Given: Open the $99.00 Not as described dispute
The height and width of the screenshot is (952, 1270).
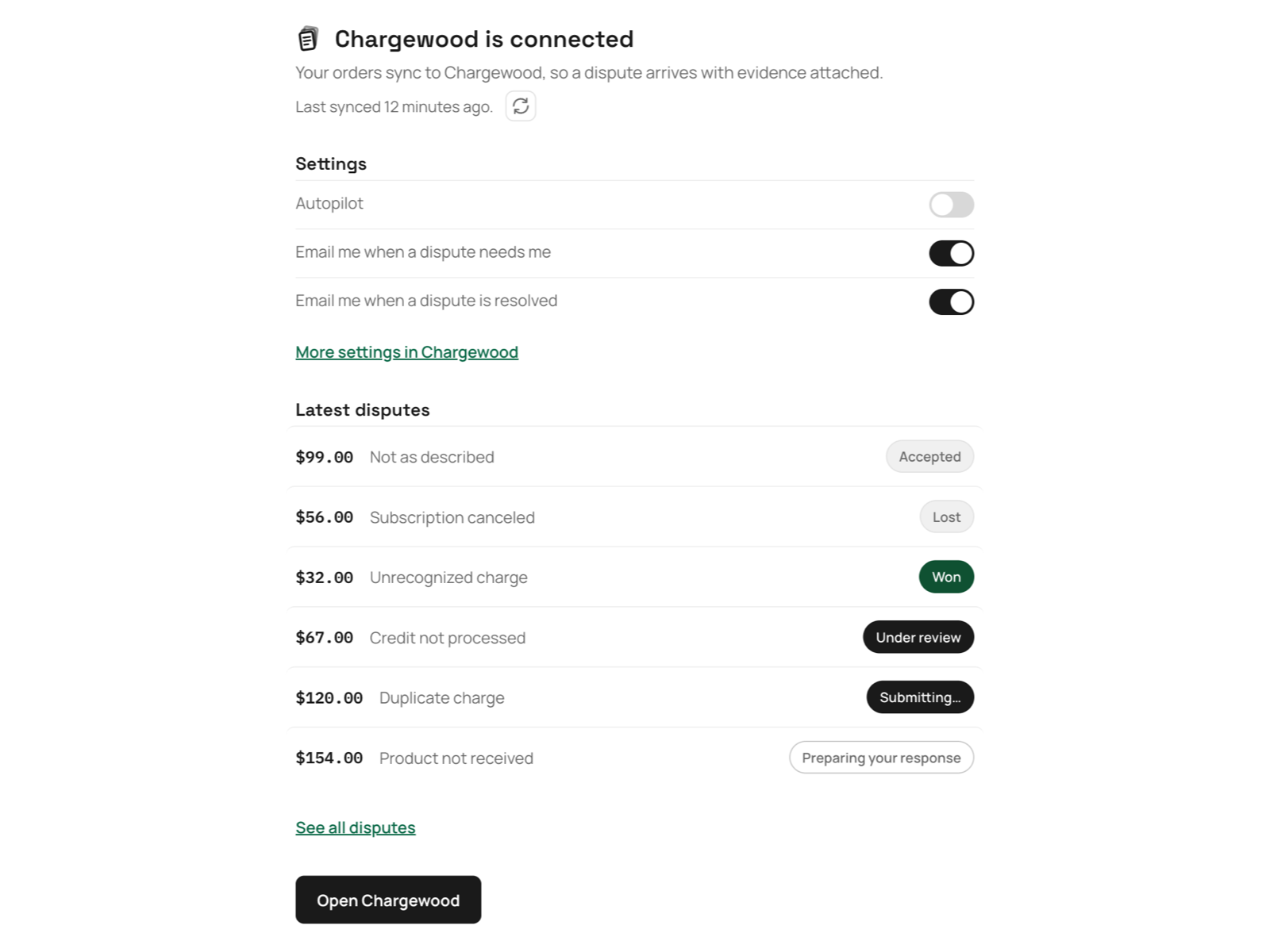Looking at the screenshot, I should pyautogui.click(x=635, y=457).
